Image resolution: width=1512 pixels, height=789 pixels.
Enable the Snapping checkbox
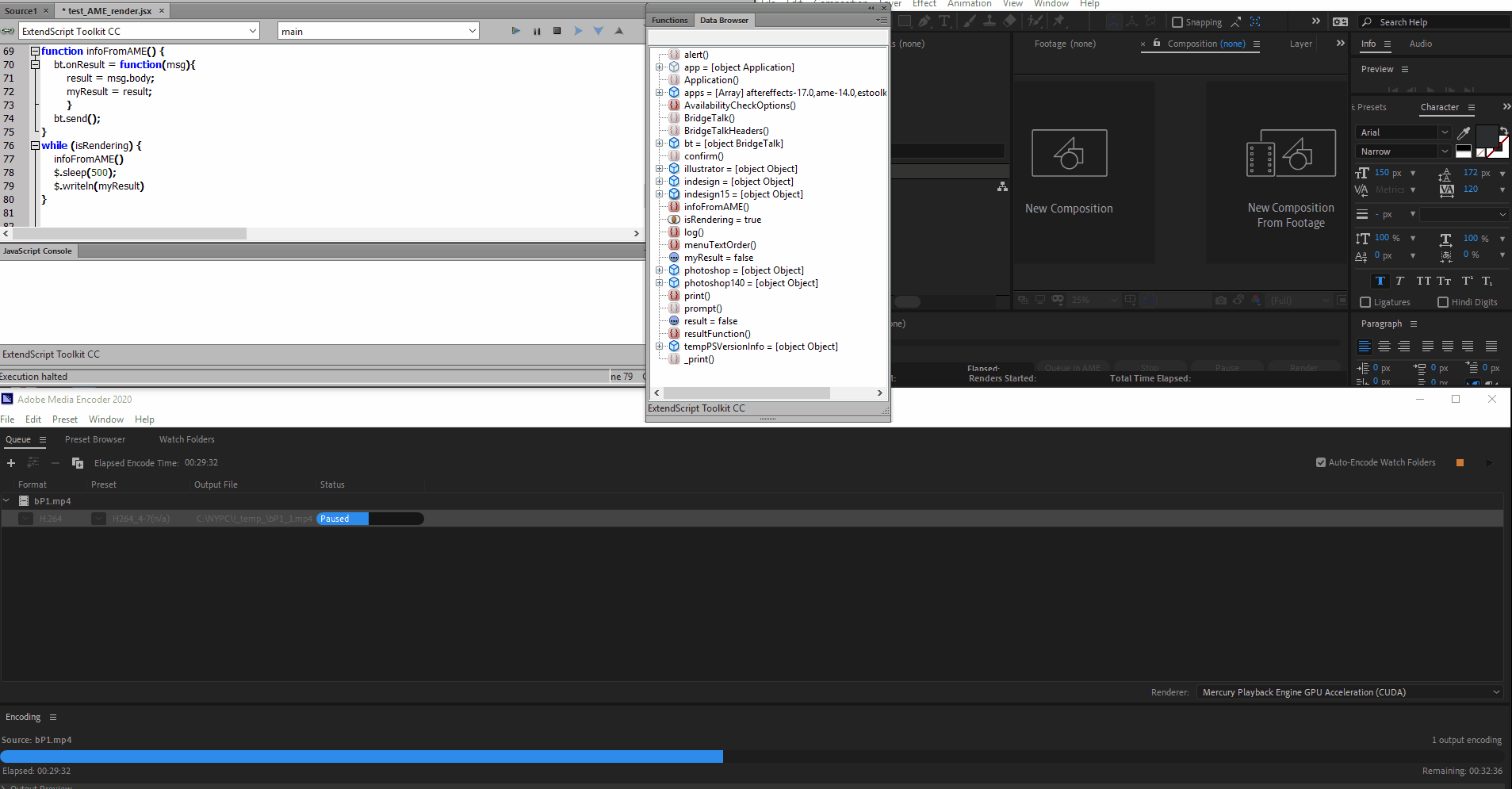click(1177, 22)
